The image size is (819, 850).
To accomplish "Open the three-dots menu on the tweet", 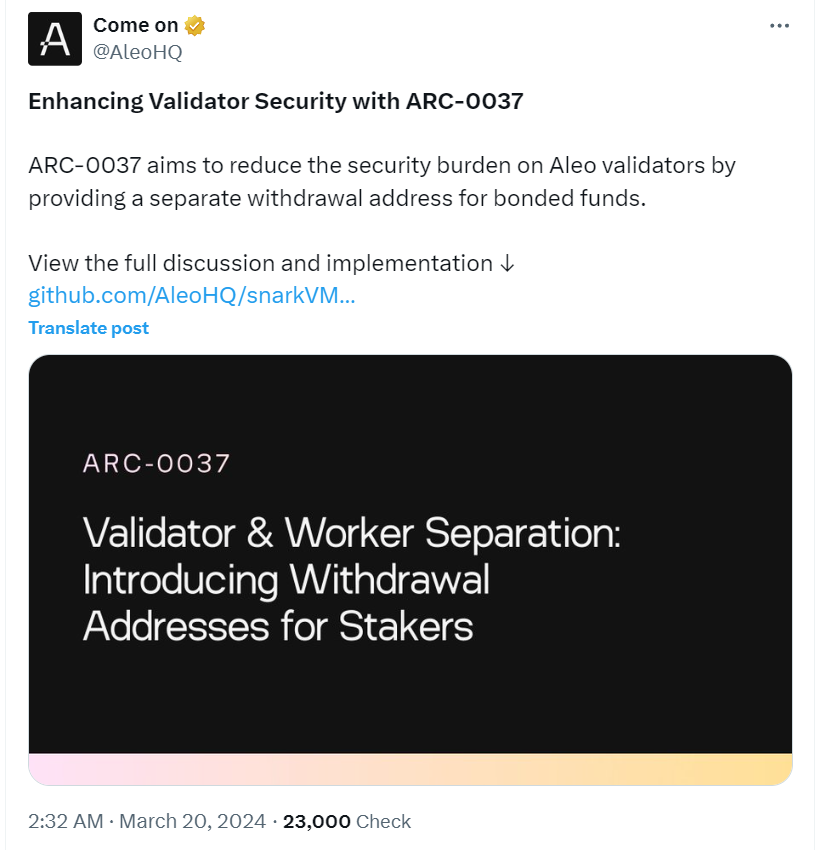I will point(779,26).
